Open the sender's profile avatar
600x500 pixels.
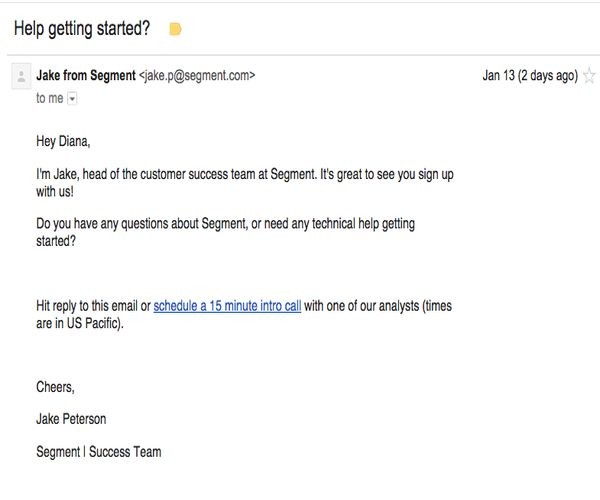pos(21,76)
